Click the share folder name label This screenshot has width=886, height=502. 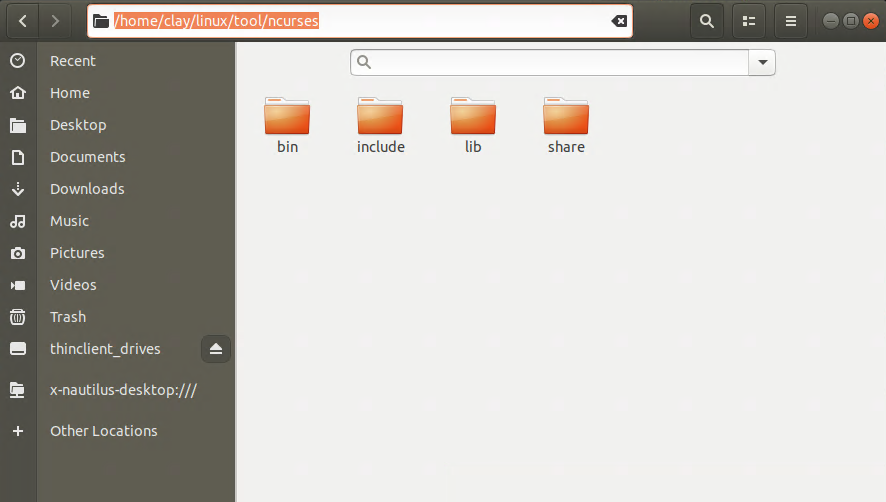point(566,147)
